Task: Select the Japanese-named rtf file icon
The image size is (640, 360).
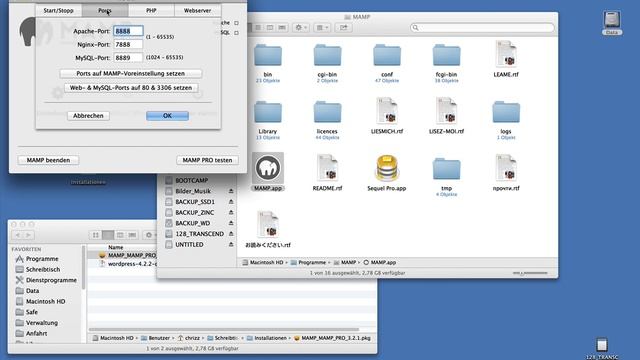Action: 268,224
